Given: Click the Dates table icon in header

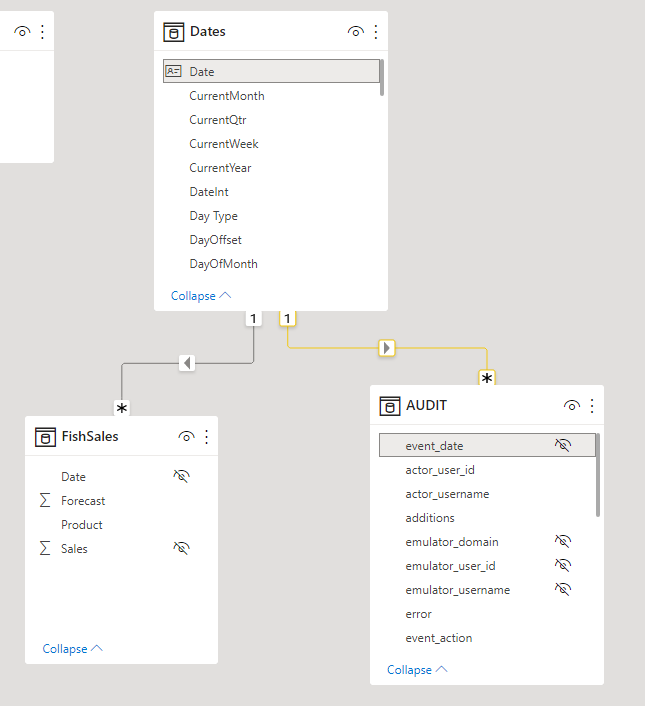Looking at the screenshot, I should click(x=173, y=32).
